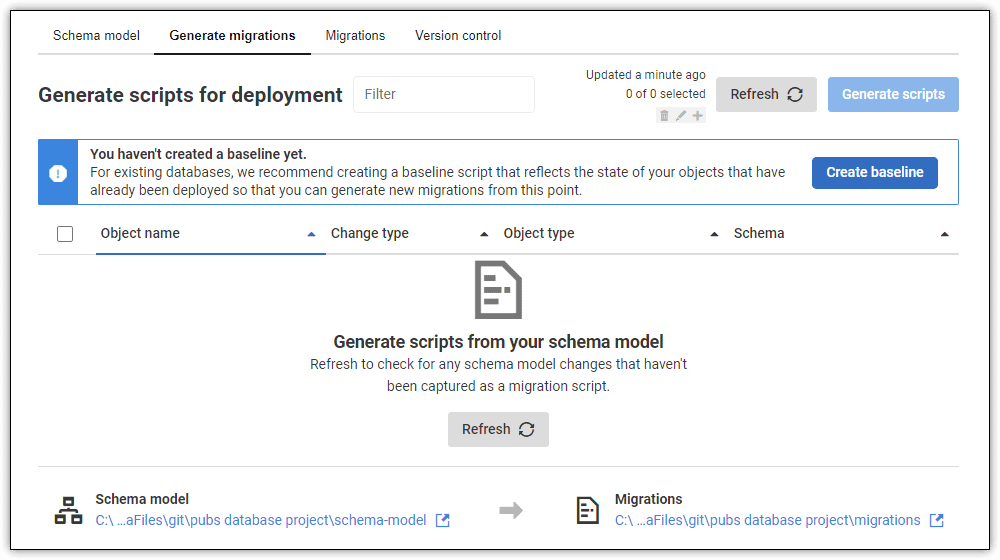
Task: Open the schema-model folder path link
Action: click(x=261, y=520)
